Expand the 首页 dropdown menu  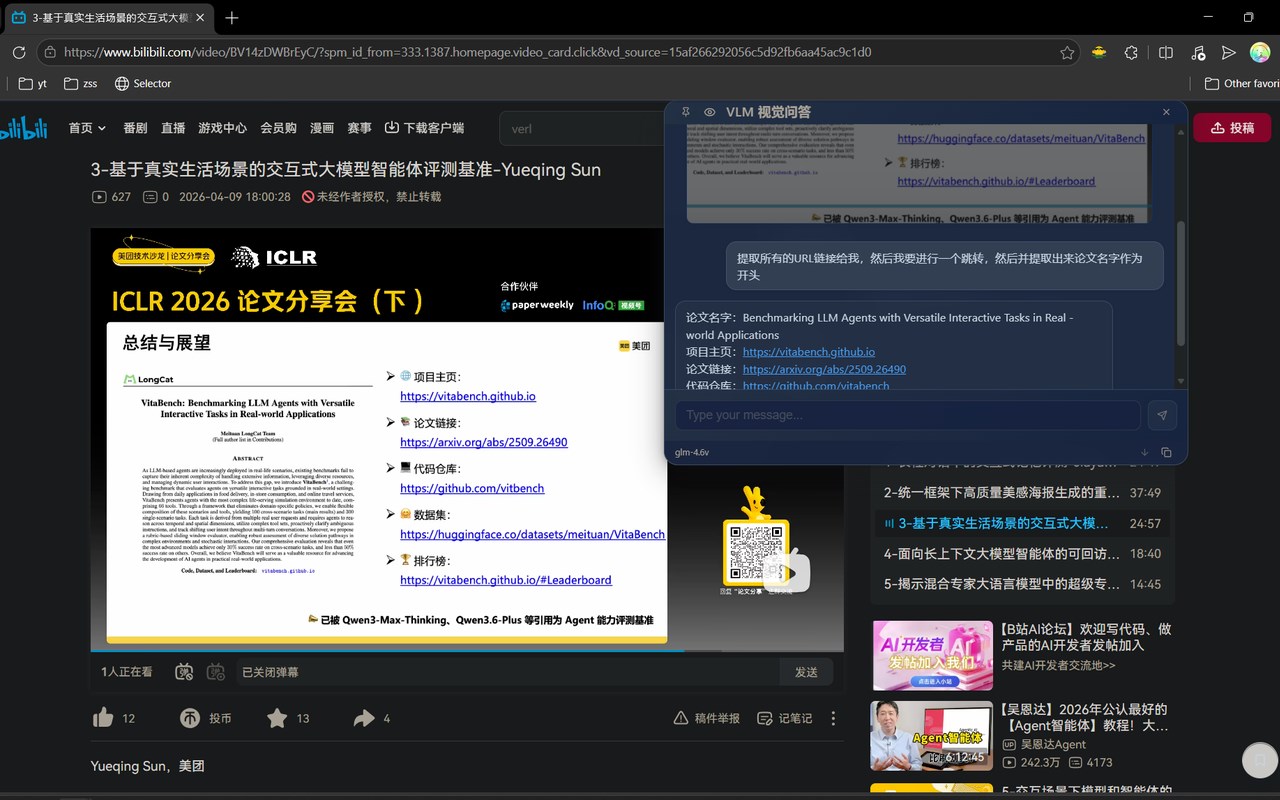(x=87, y=128)
